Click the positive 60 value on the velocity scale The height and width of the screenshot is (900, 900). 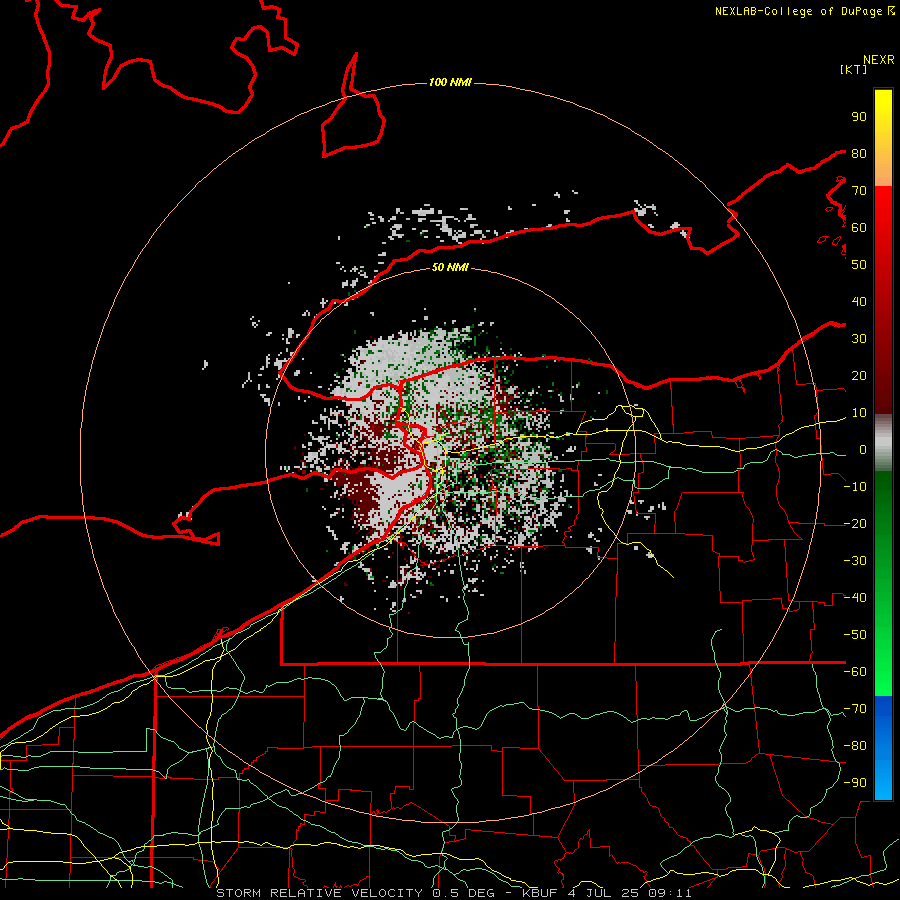point(859,227)
